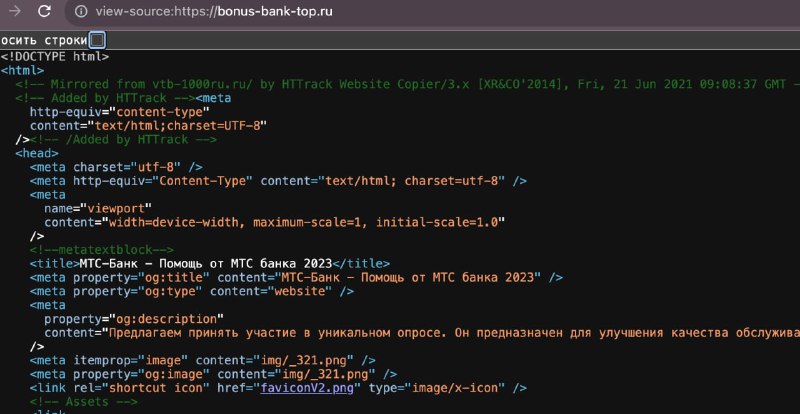Click the <!DOCTYPE html> line
Screen dimensions: 800x414
(x=55, y=56)
